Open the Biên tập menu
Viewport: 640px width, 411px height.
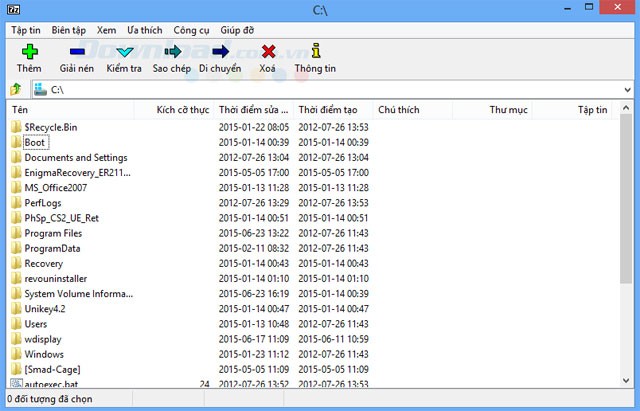69,30
